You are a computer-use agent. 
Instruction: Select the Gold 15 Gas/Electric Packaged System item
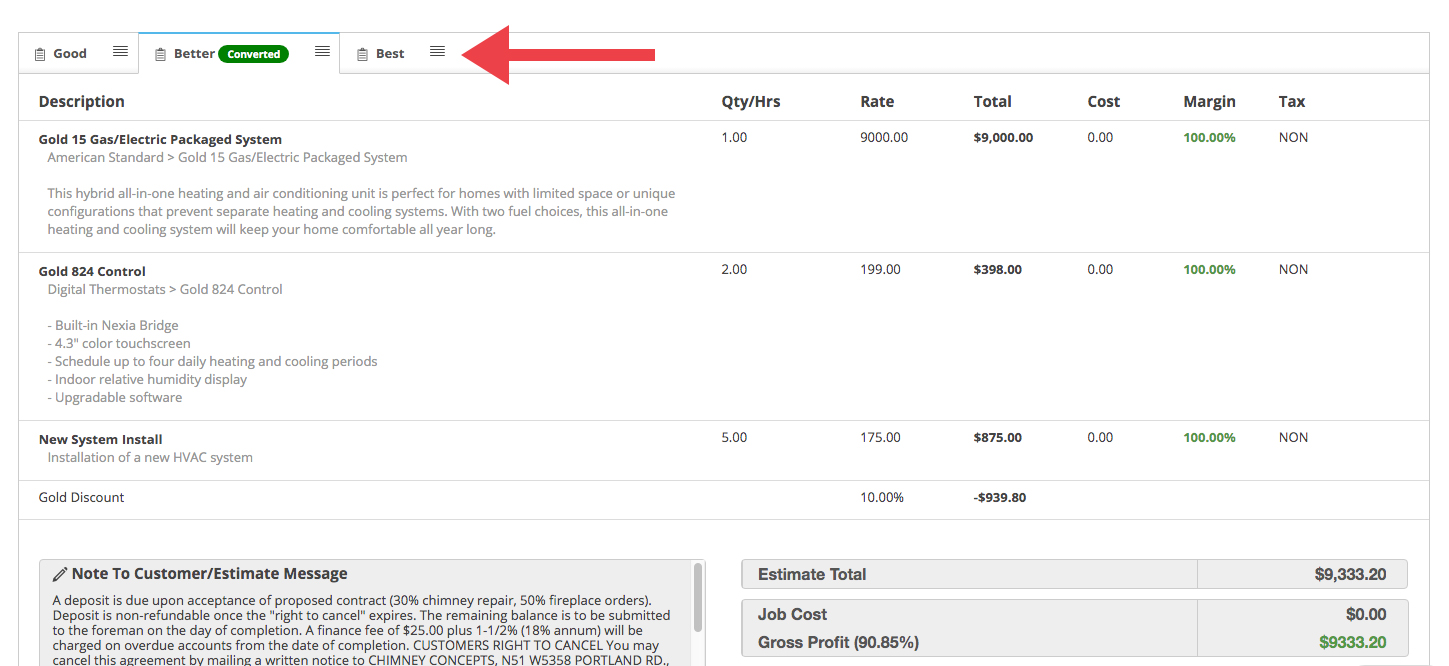coord(160,139)
